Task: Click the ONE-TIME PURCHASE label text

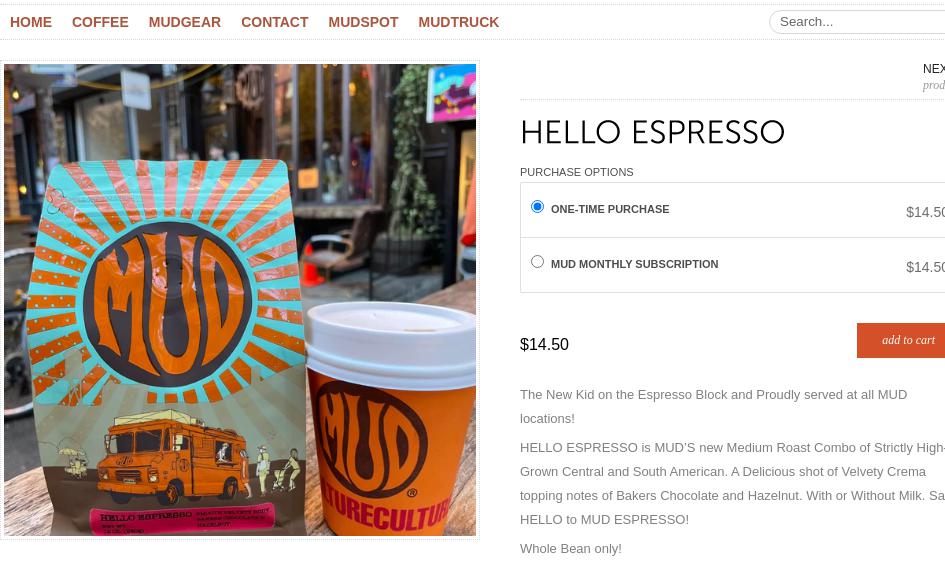Action: (610, 209)
